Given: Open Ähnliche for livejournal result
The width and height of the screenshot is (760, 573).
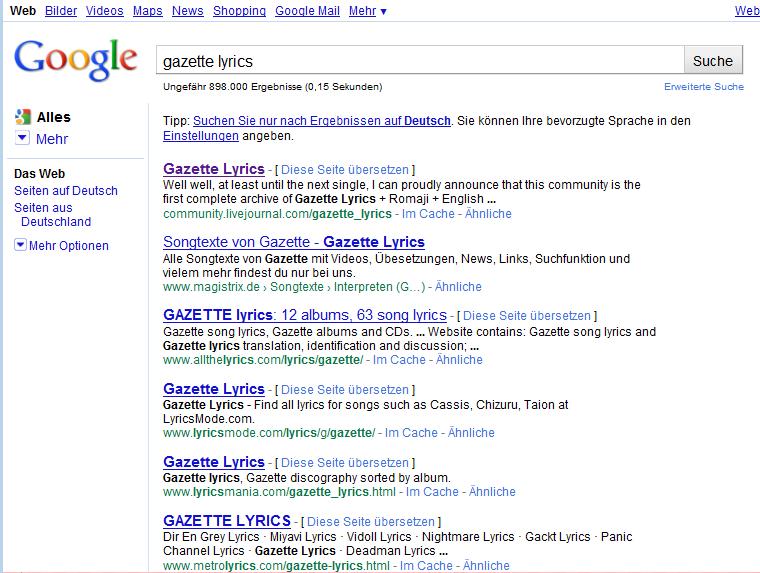Looking at the screenshot, I should click(488, 214).
